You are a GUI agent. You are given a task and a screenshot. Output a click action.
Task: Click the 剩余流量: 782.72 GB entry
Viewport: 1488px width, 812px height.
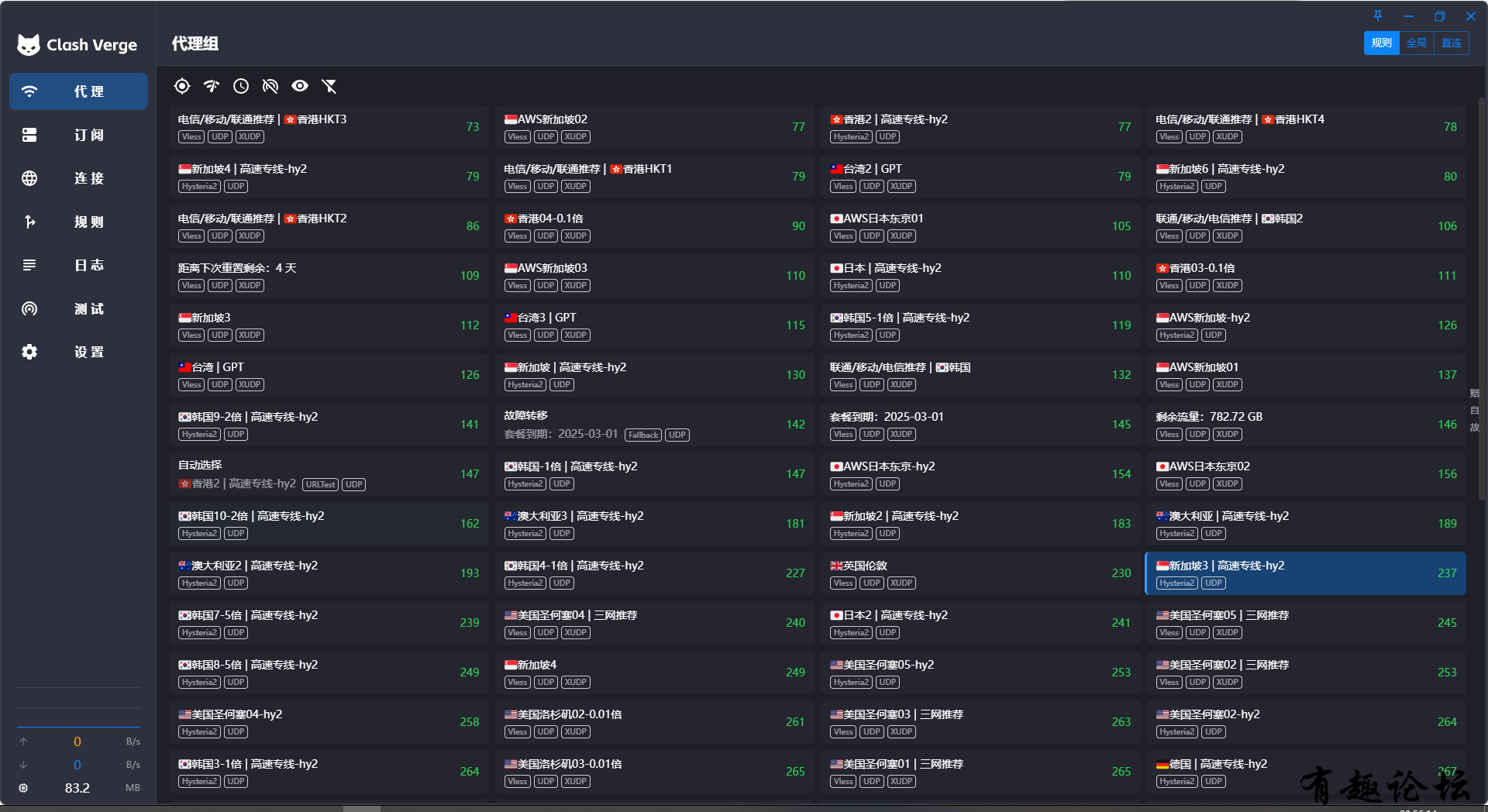coord(1306,425)
